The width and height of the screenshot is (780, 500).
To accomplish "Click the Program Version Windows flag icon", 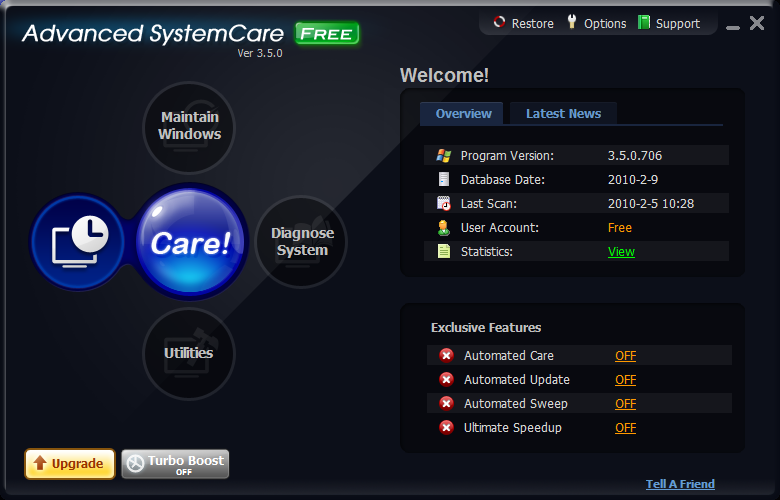I will coord(443,156).
